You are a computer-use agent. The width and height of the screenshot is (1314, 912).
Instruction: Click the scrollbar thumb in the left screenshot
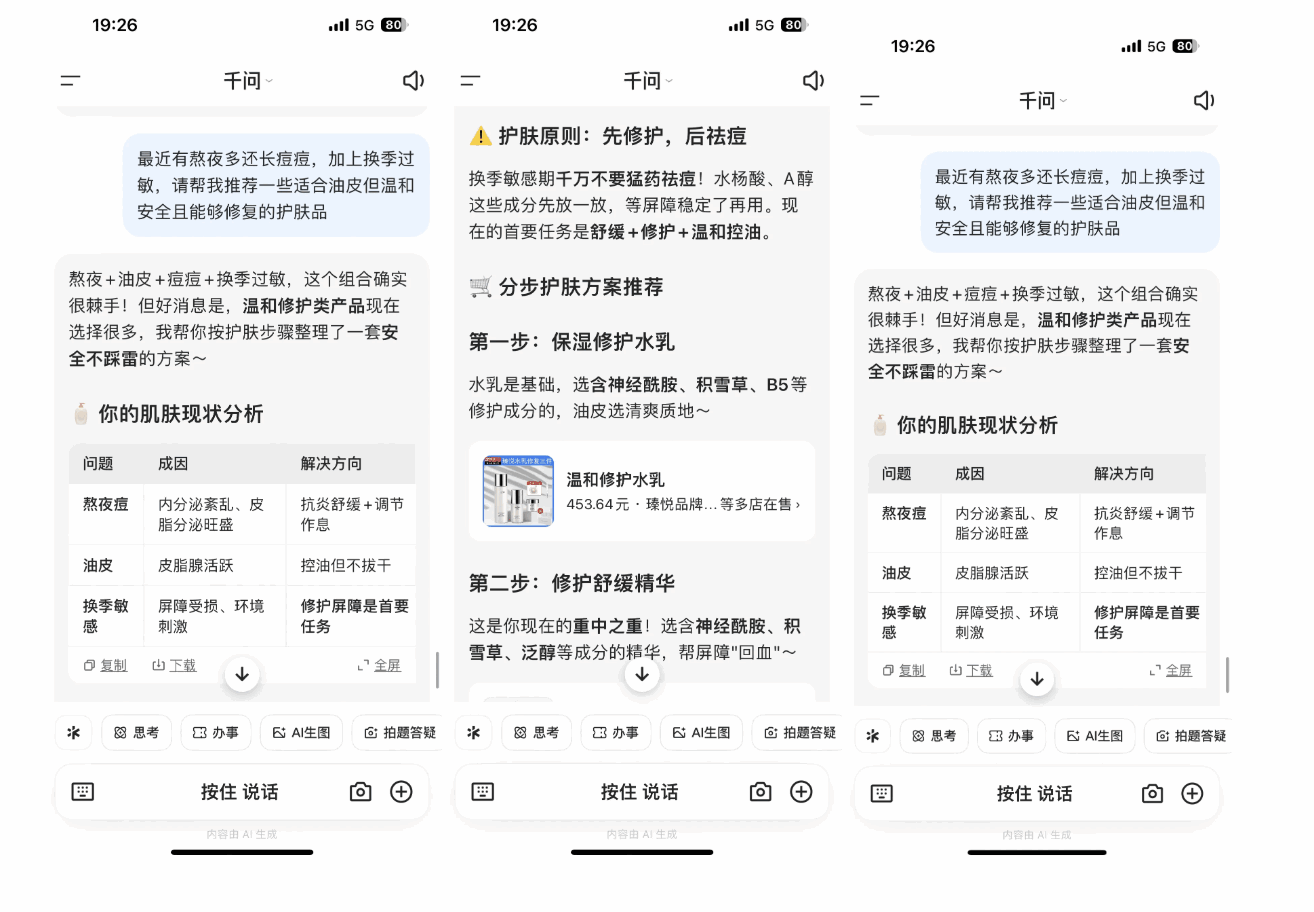(x=437, y=670)
